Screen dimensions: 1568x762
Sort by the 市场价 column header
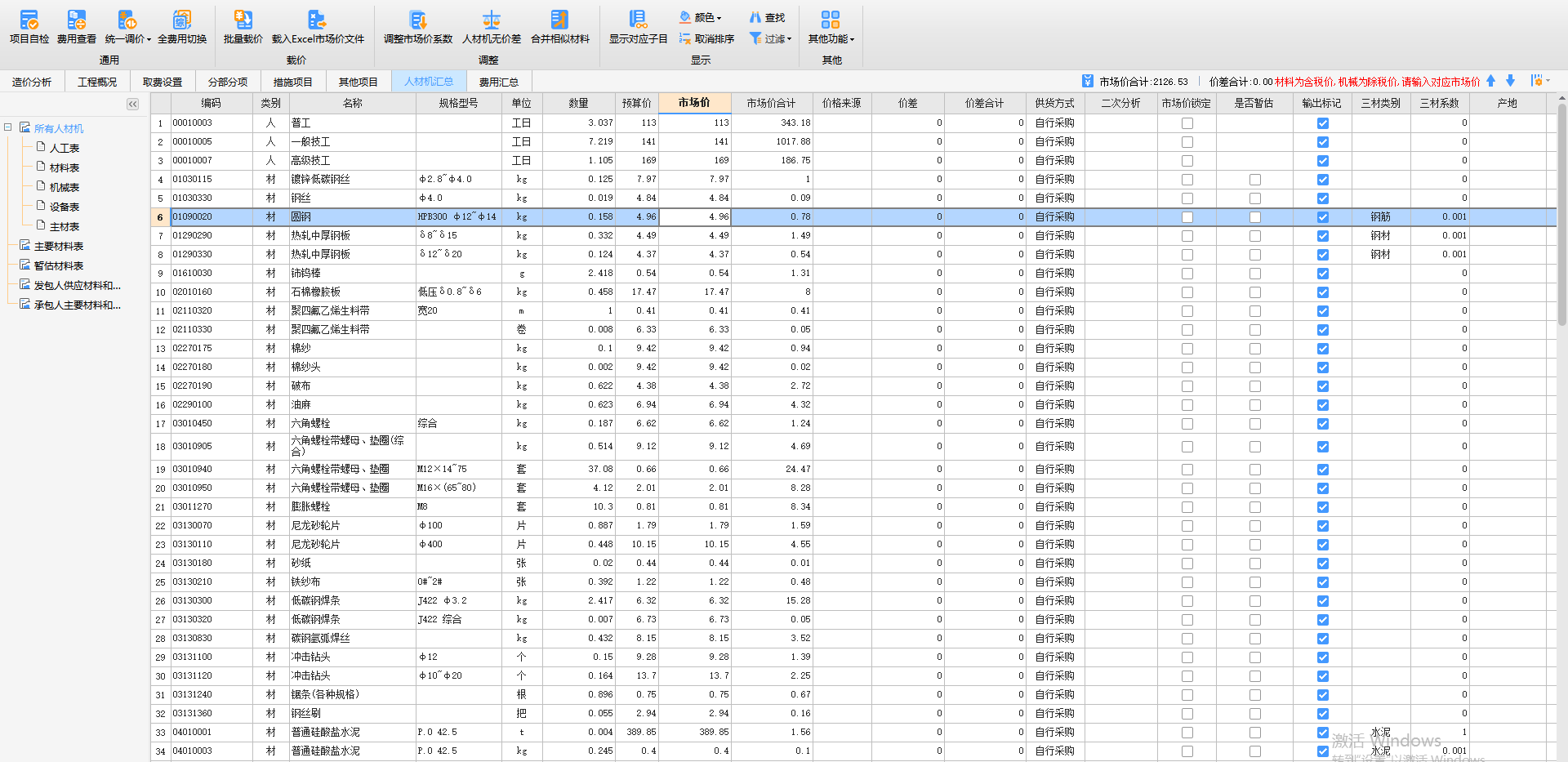click(x=694, y=103)
